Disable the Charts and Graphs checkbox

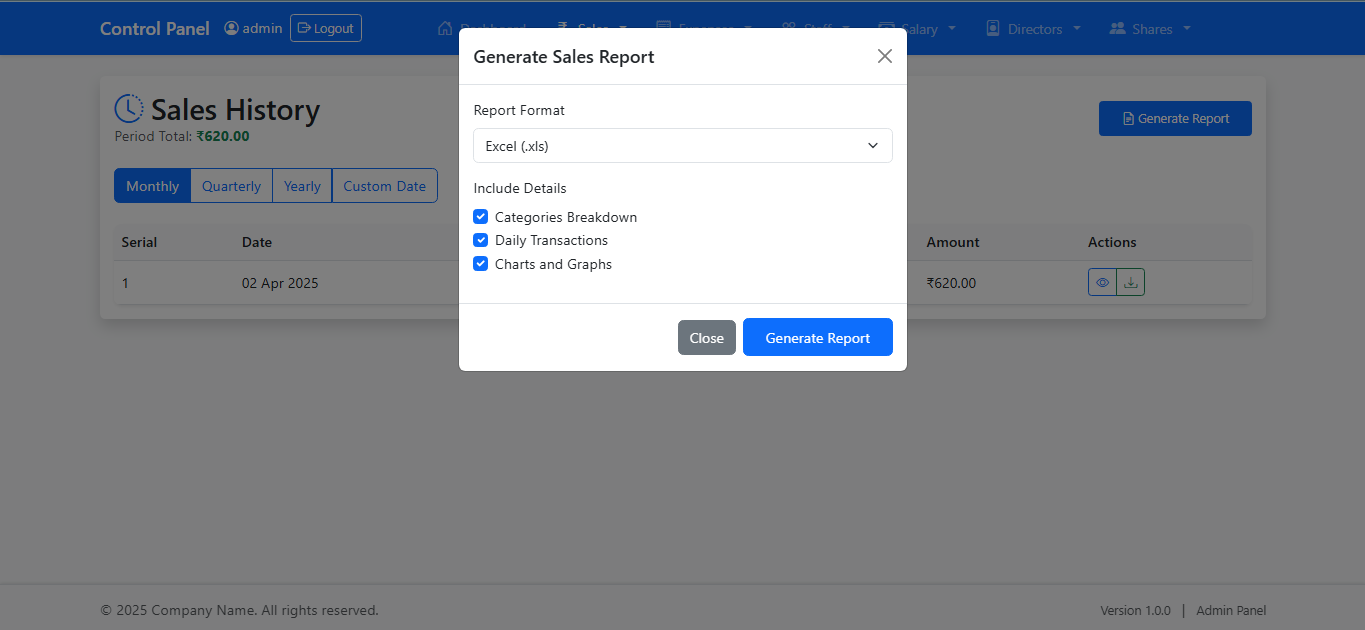tap(481, 264)
